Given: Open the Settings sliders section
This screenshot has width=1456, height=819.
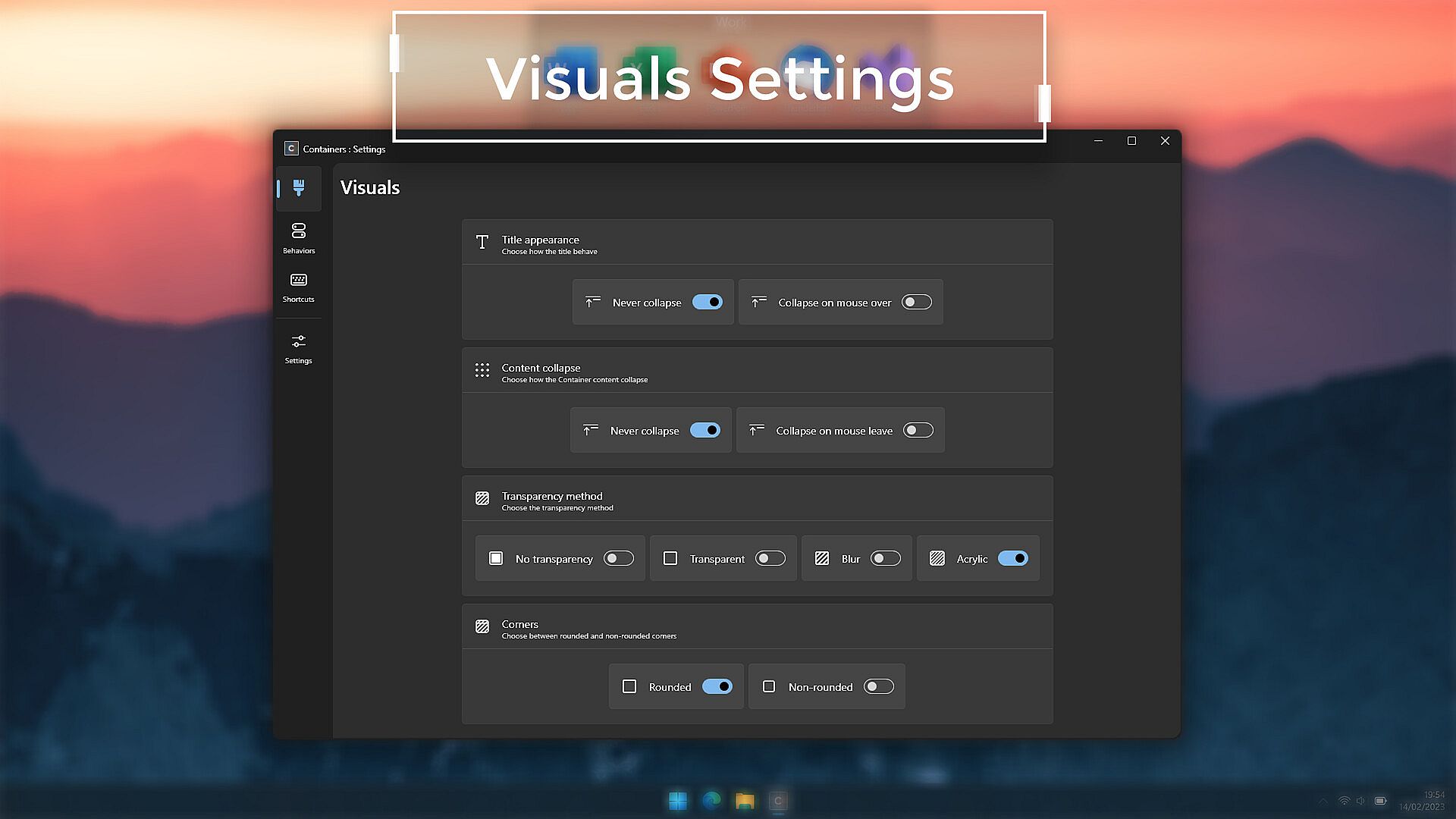Looking at the screenshot, I should (299, 349).
